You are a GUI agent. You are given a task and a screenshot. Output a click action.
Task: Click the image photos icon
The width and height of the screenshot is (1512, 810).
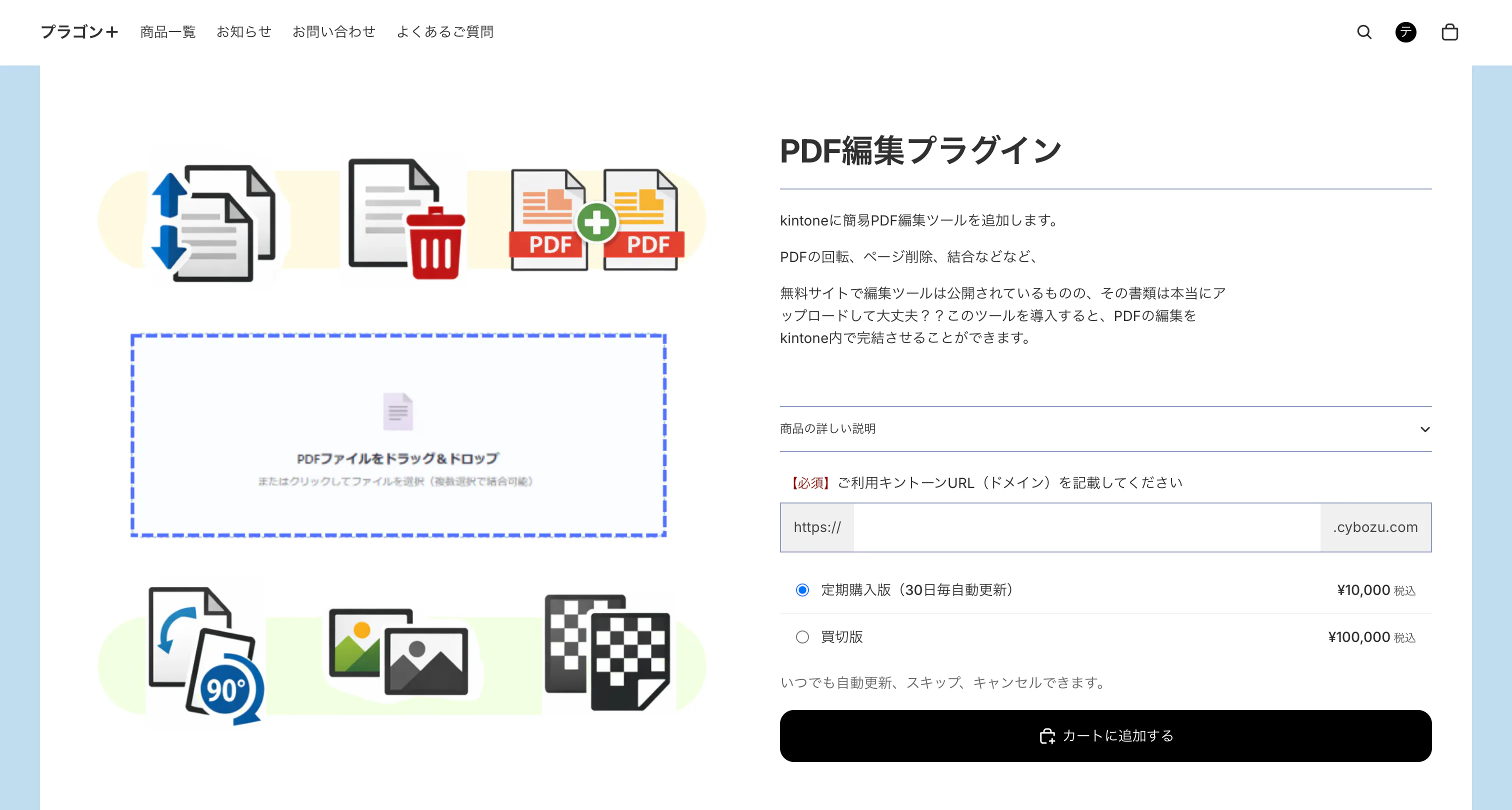(x=399, y=651)
